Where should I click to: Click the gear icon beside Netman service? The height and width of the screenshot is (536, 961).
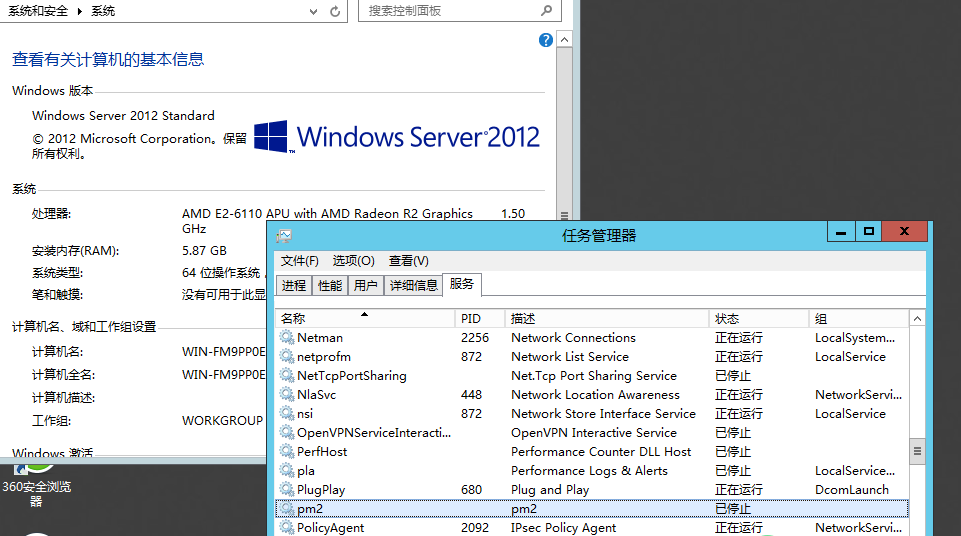[286, 337]
